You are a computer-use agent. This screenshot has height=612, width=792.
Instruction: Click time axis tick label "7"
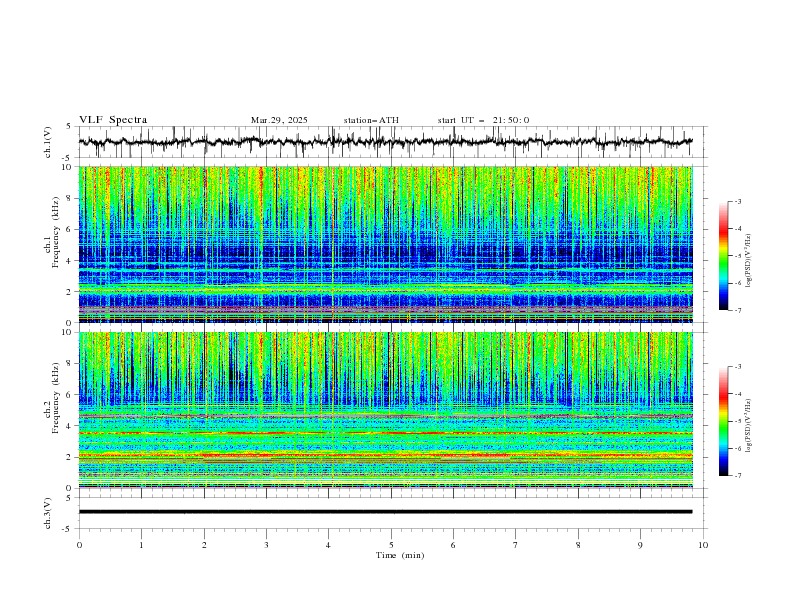[x=516, y=545]
